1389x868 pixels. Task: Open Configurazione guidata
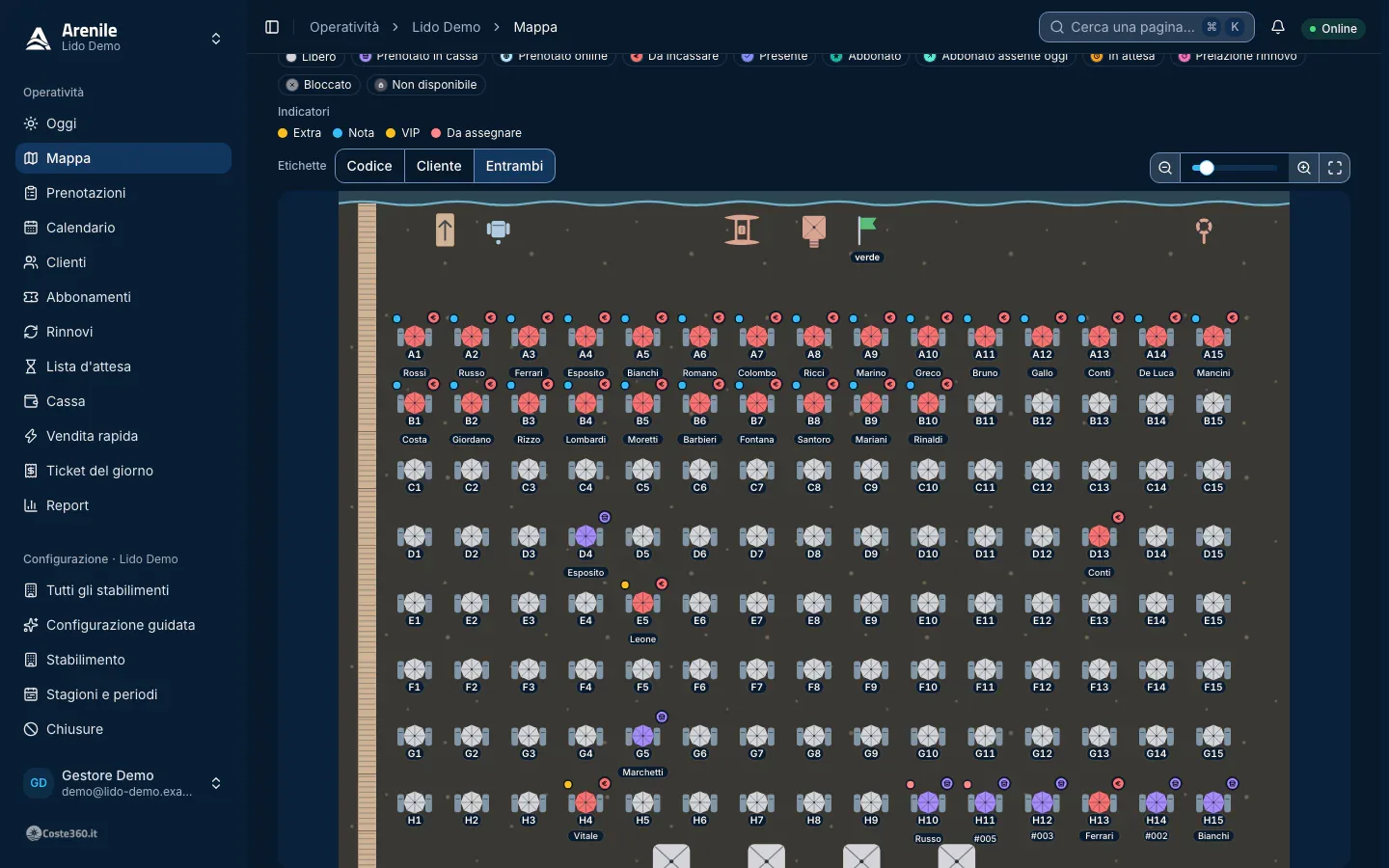coord(123,625)
